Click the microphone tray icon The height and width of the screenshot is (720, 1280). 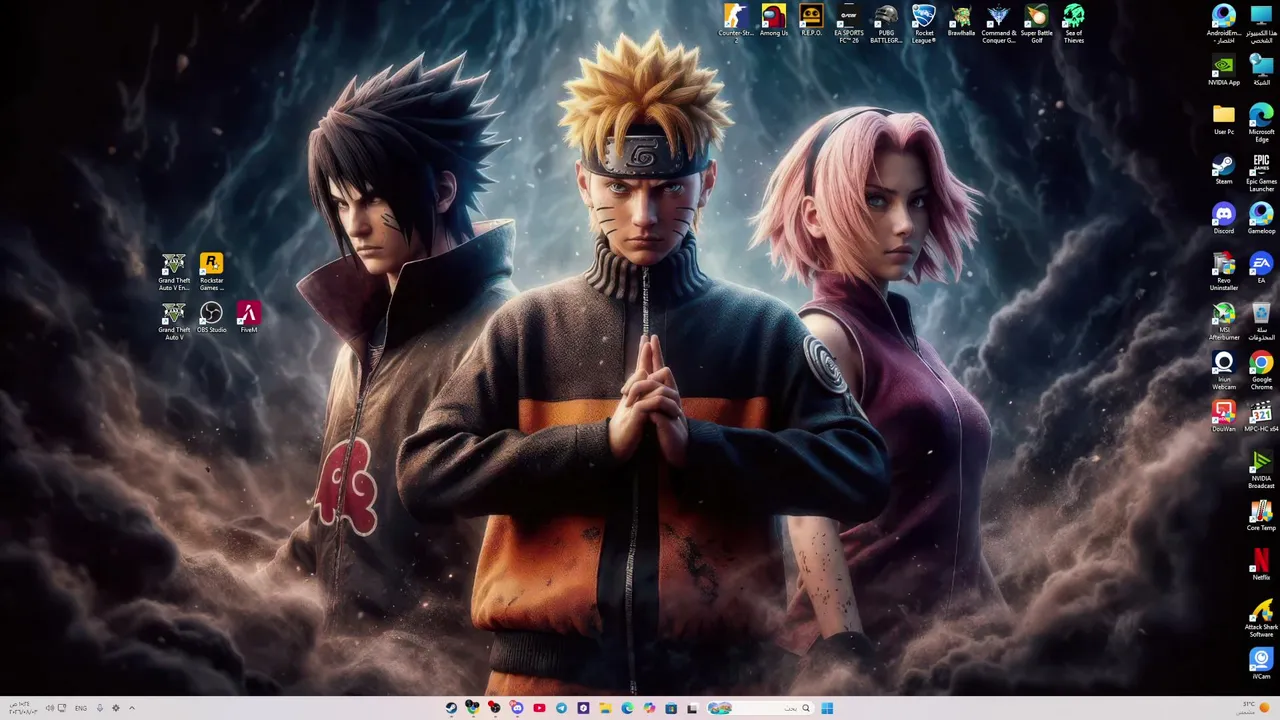click(99, 708)
